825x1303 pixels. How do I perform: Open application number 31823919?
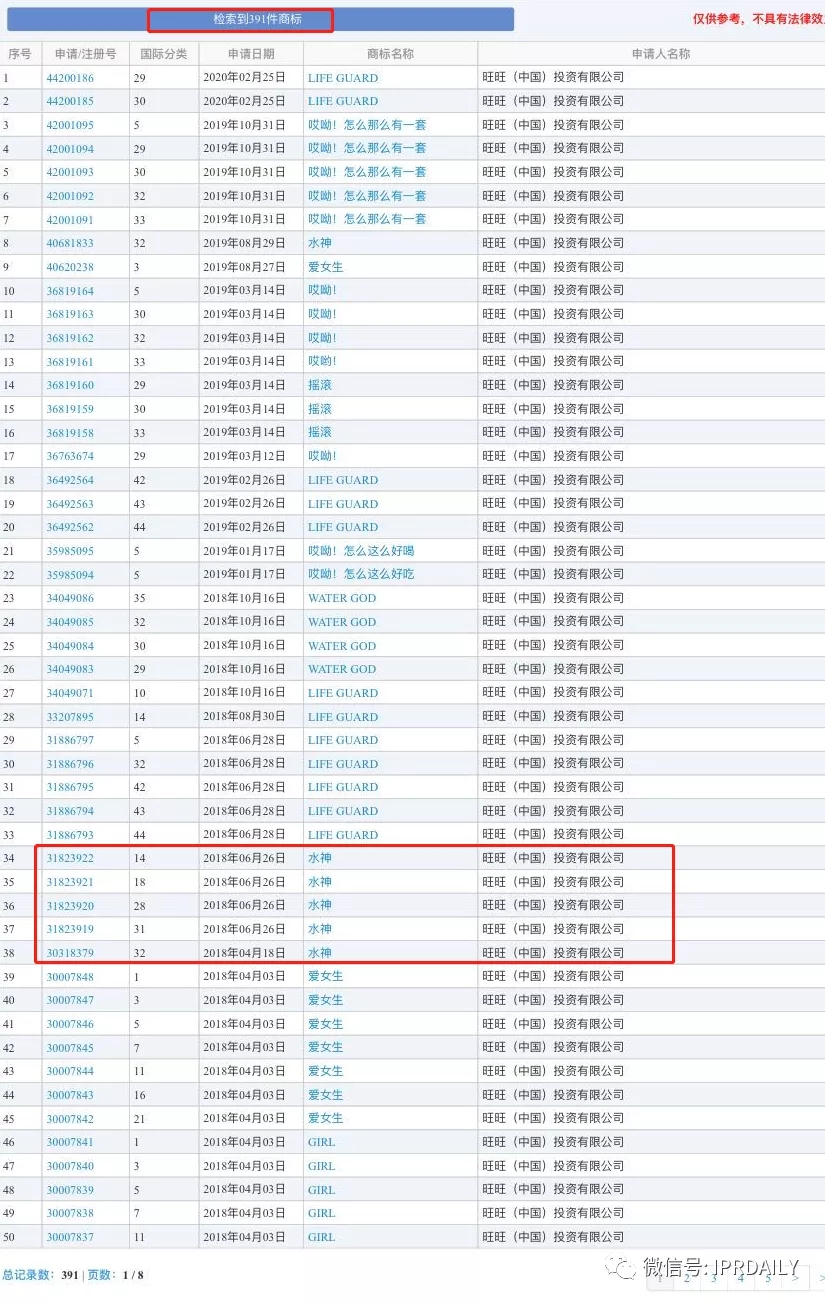click(70, 929)
